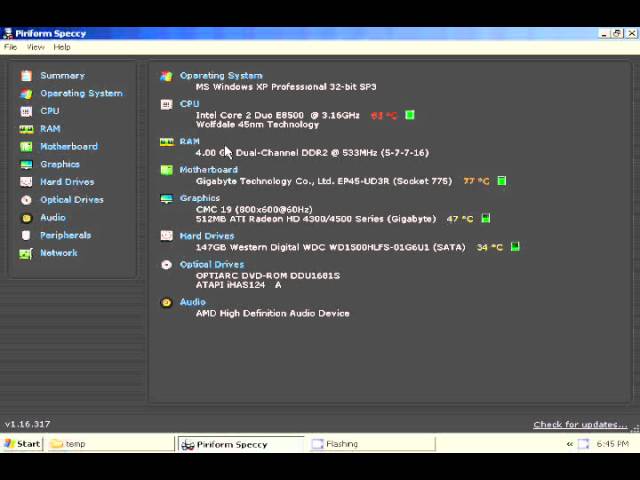Go to the CPU section in sidebar

pyautogui.click(x=50, y=111)
